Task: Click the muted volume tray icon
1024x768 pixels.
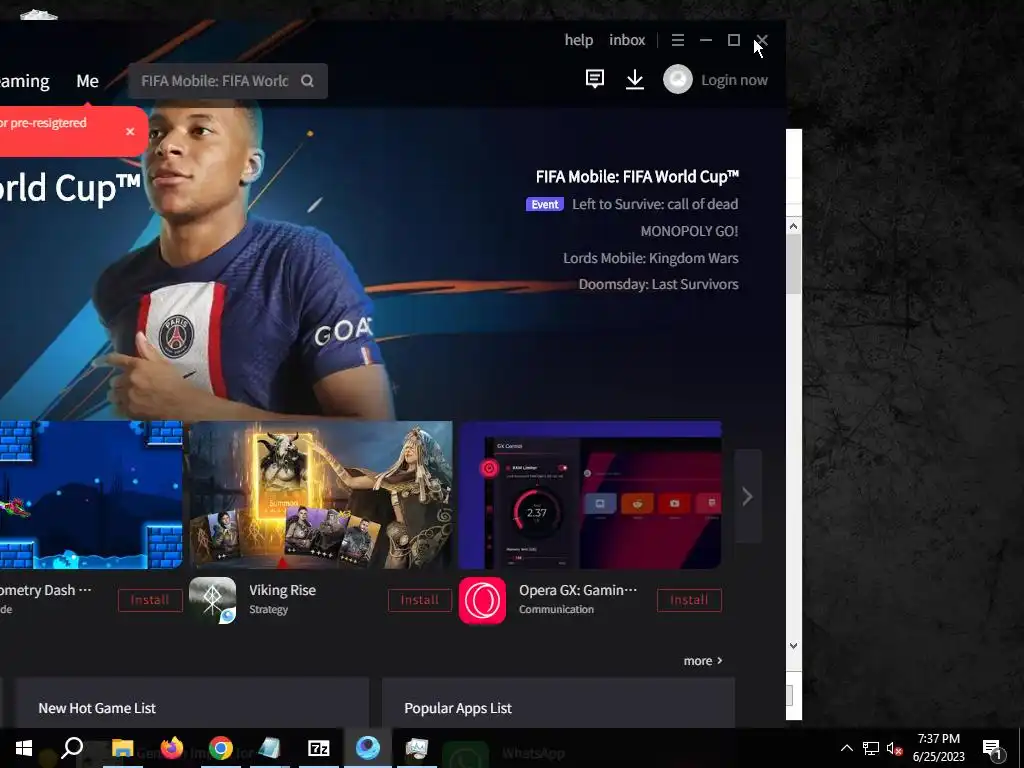Action: point(894,748)
